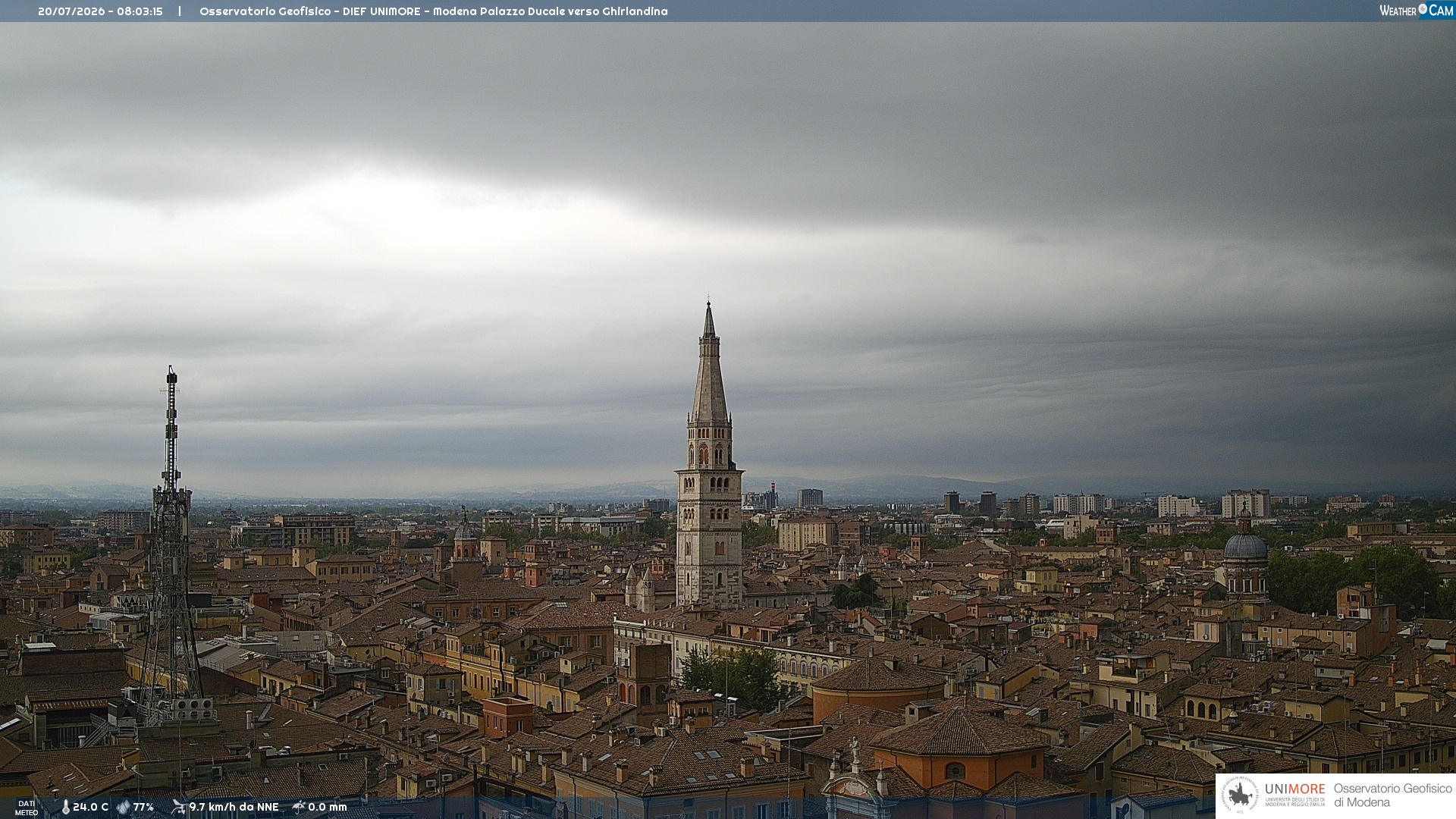This screenshot has height=819, width=1456.
Task: Click the 24.0 C temperature reading
Action: click(90, 808)
